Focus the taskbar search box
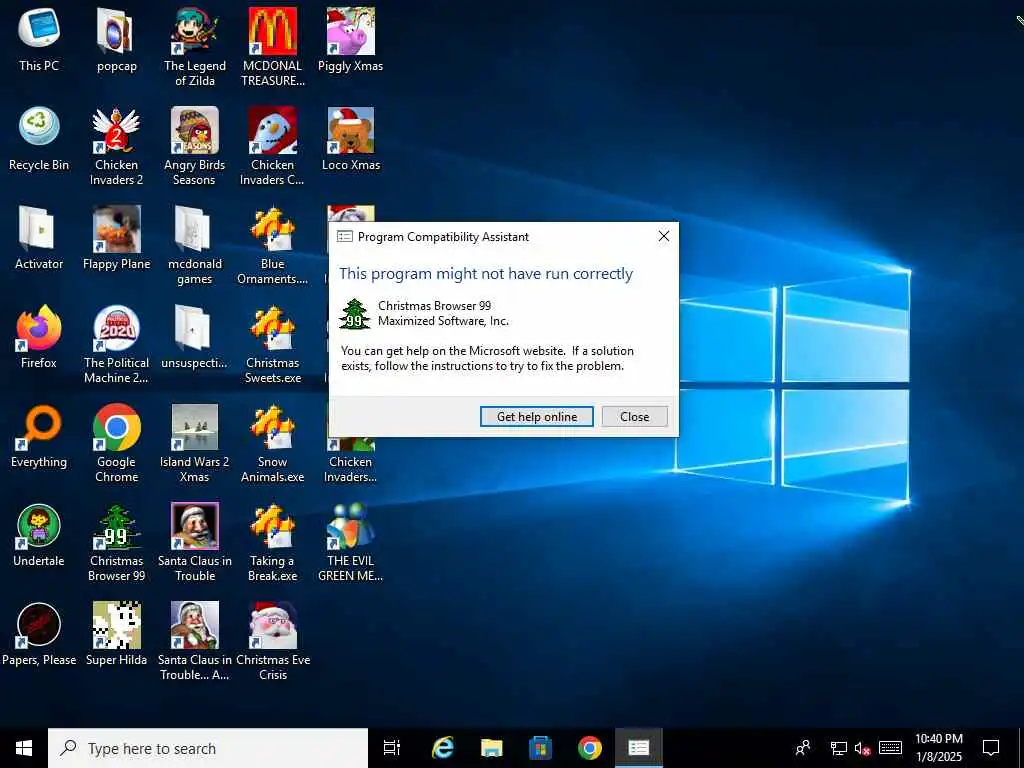The height and width of the screenshot is (768, 1024). [x=208, y=748]
